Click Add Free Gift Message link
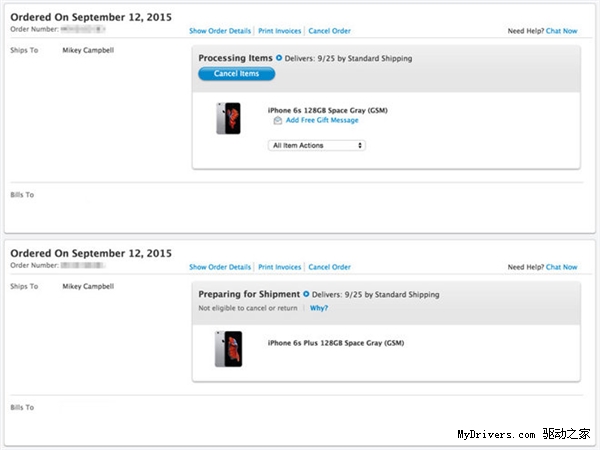Viewport: 600px width, 450px height. 322,120
